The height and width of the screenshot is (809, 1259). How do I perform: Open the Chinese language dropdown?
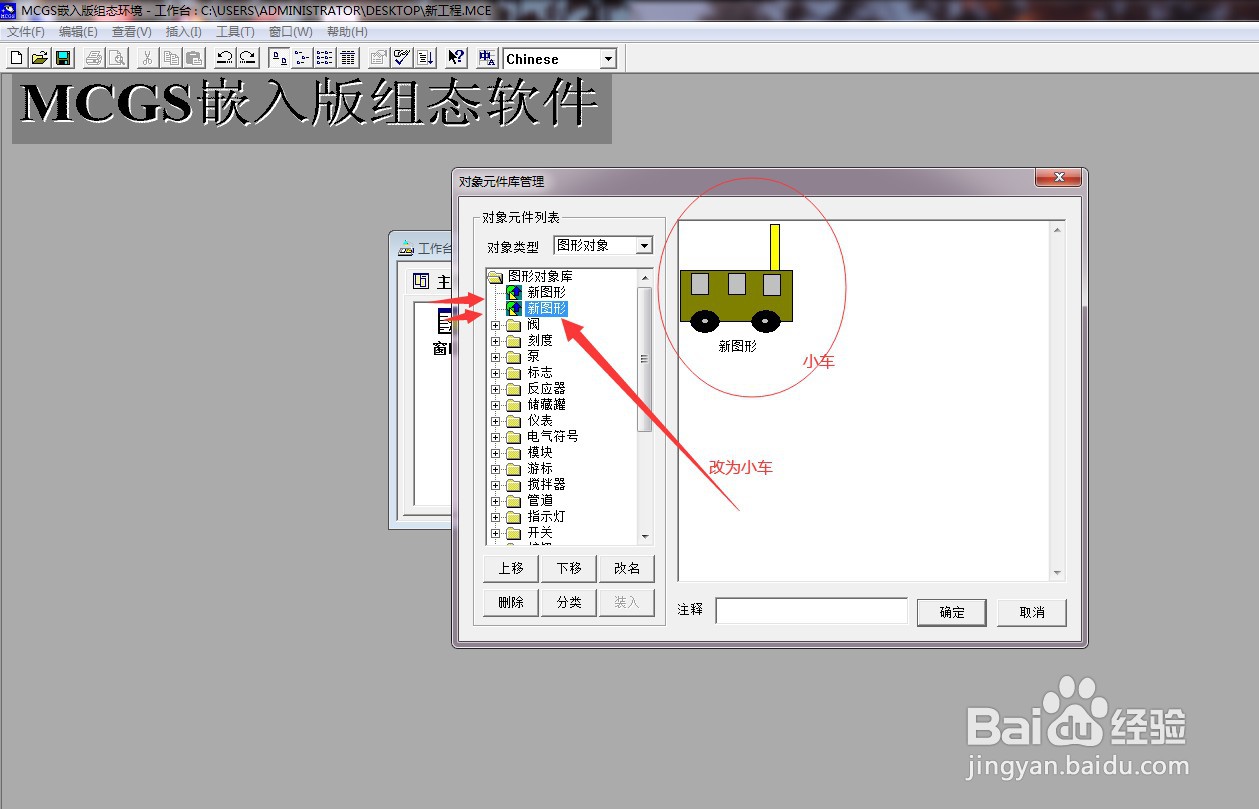[608, 59]
